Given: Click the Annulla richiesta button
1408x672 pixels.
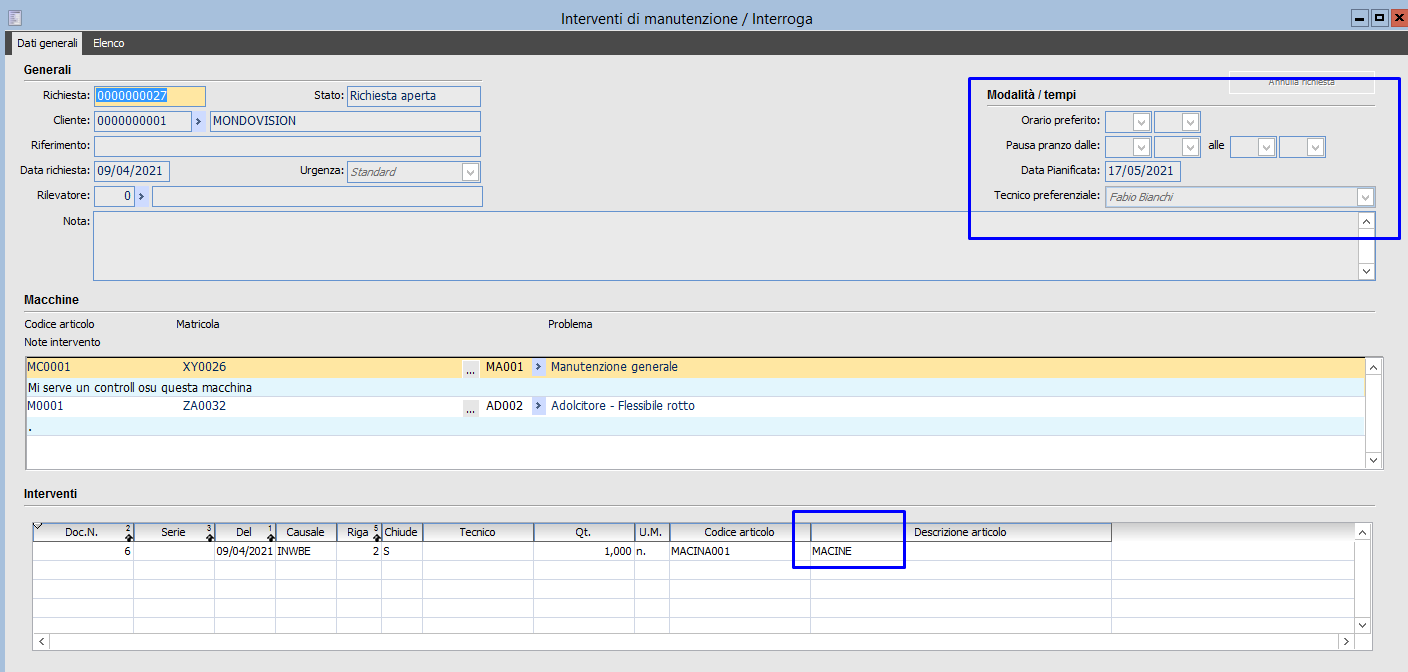Looking at the screenshot, I should coord(1301,82).
